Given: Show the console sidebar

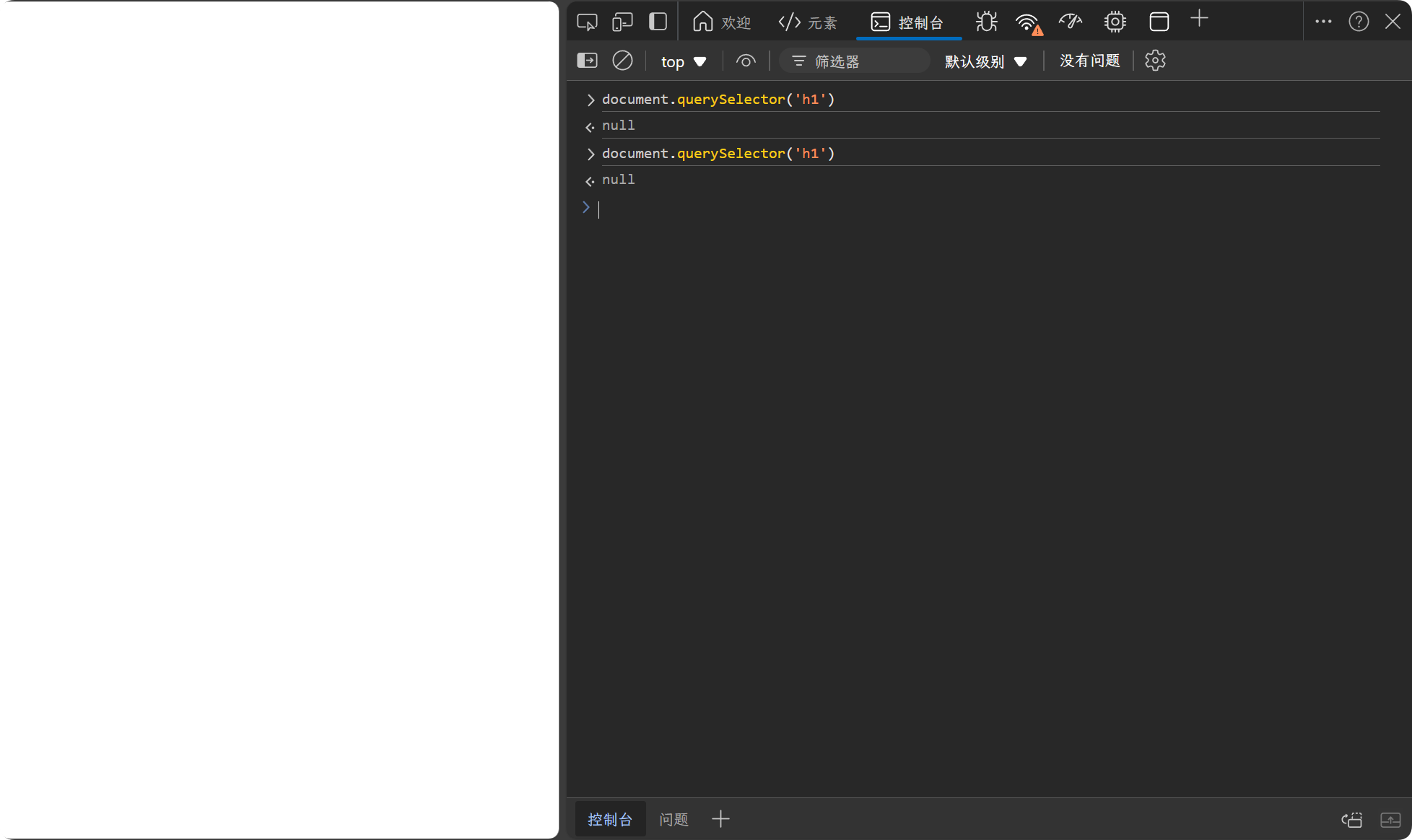Looking at the screenshot, I should coord(588,61).
